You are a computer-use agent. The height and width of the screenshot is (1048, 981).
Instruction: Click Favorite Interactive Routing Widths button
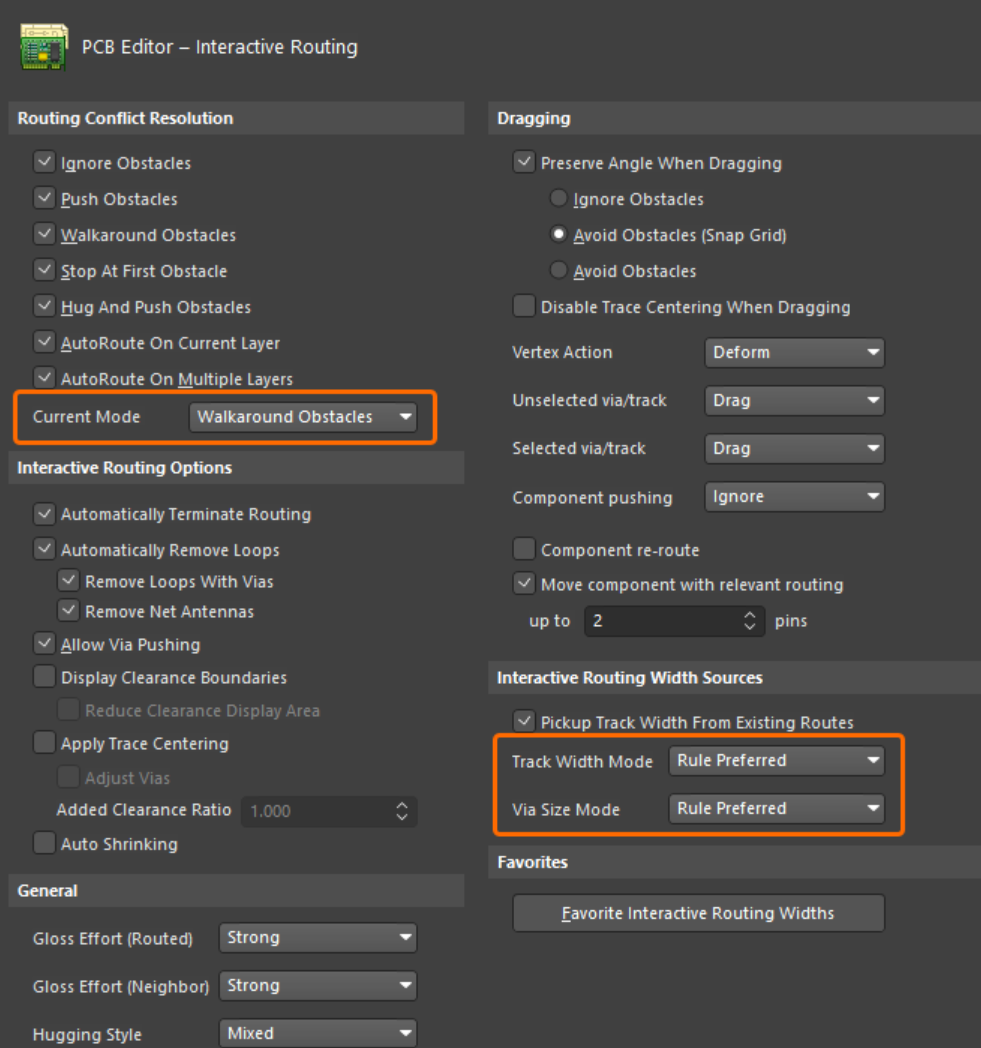point(698,913)
